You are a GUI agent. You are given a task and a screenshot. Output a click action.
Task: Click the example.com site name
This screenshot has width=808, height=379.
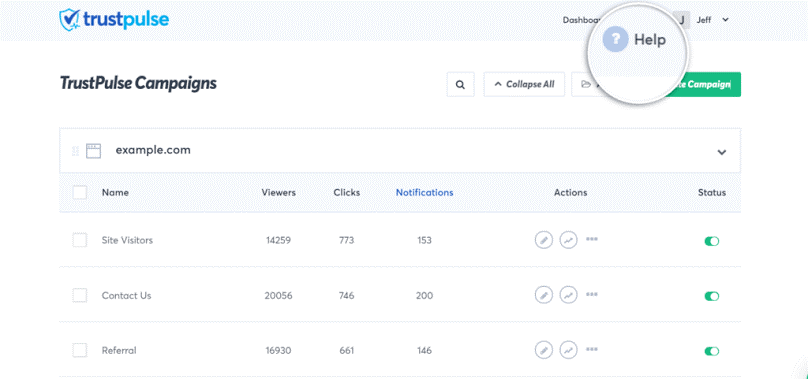[153, 150]
